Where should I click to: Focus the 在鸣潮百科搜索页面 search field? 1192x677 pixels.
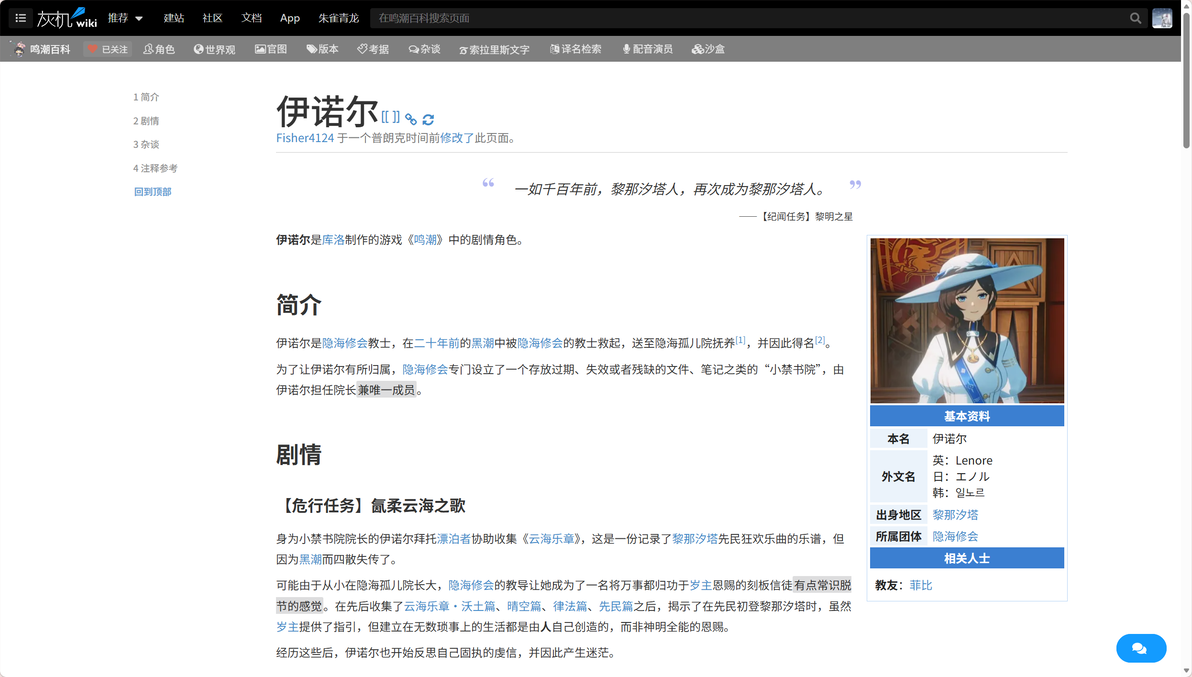749,17
